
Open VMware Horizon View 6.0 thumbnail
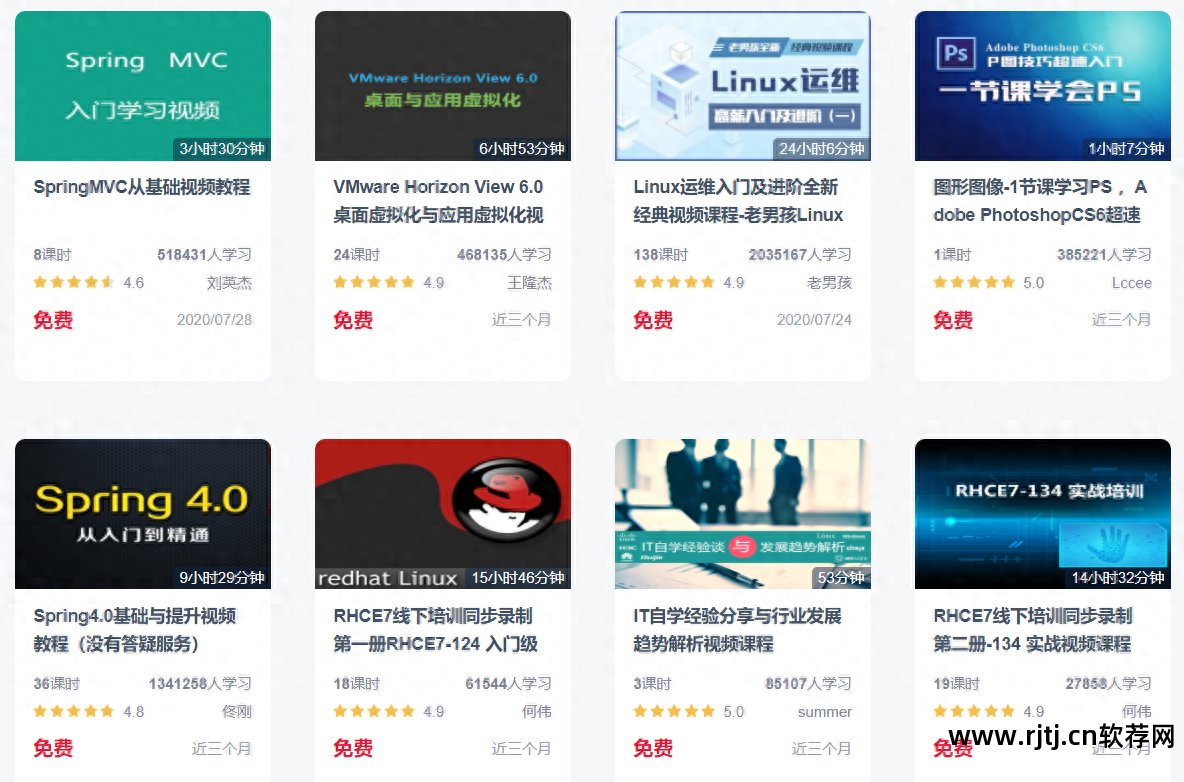[x=442, y=86]
